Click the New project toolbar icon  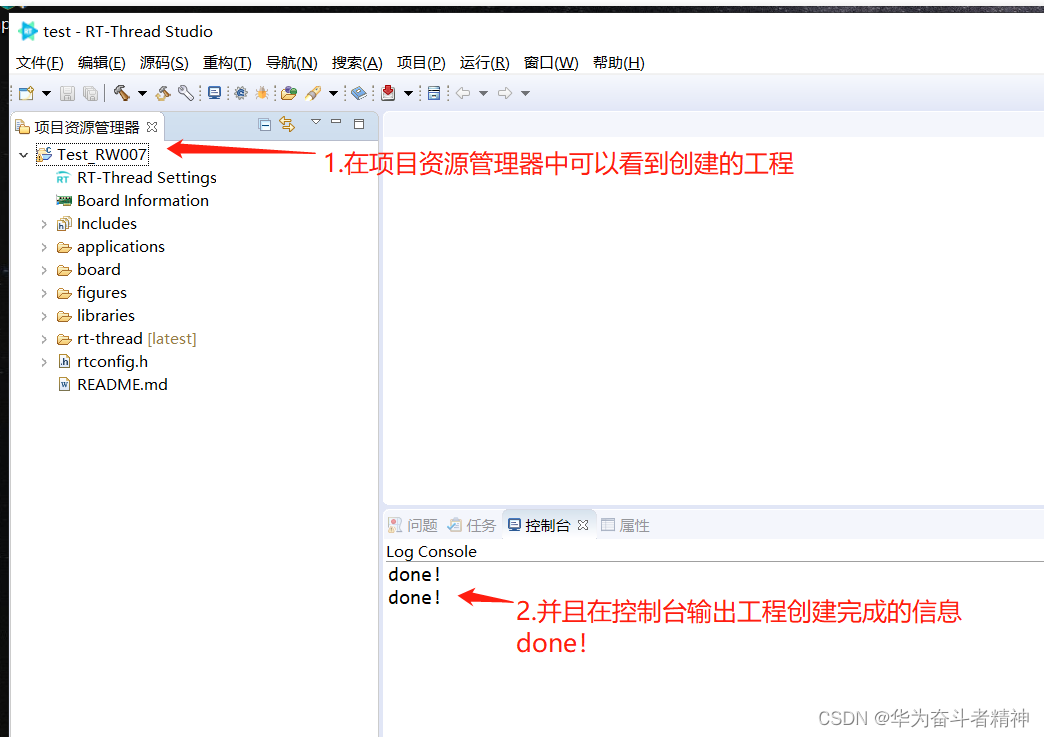(27, 93)
